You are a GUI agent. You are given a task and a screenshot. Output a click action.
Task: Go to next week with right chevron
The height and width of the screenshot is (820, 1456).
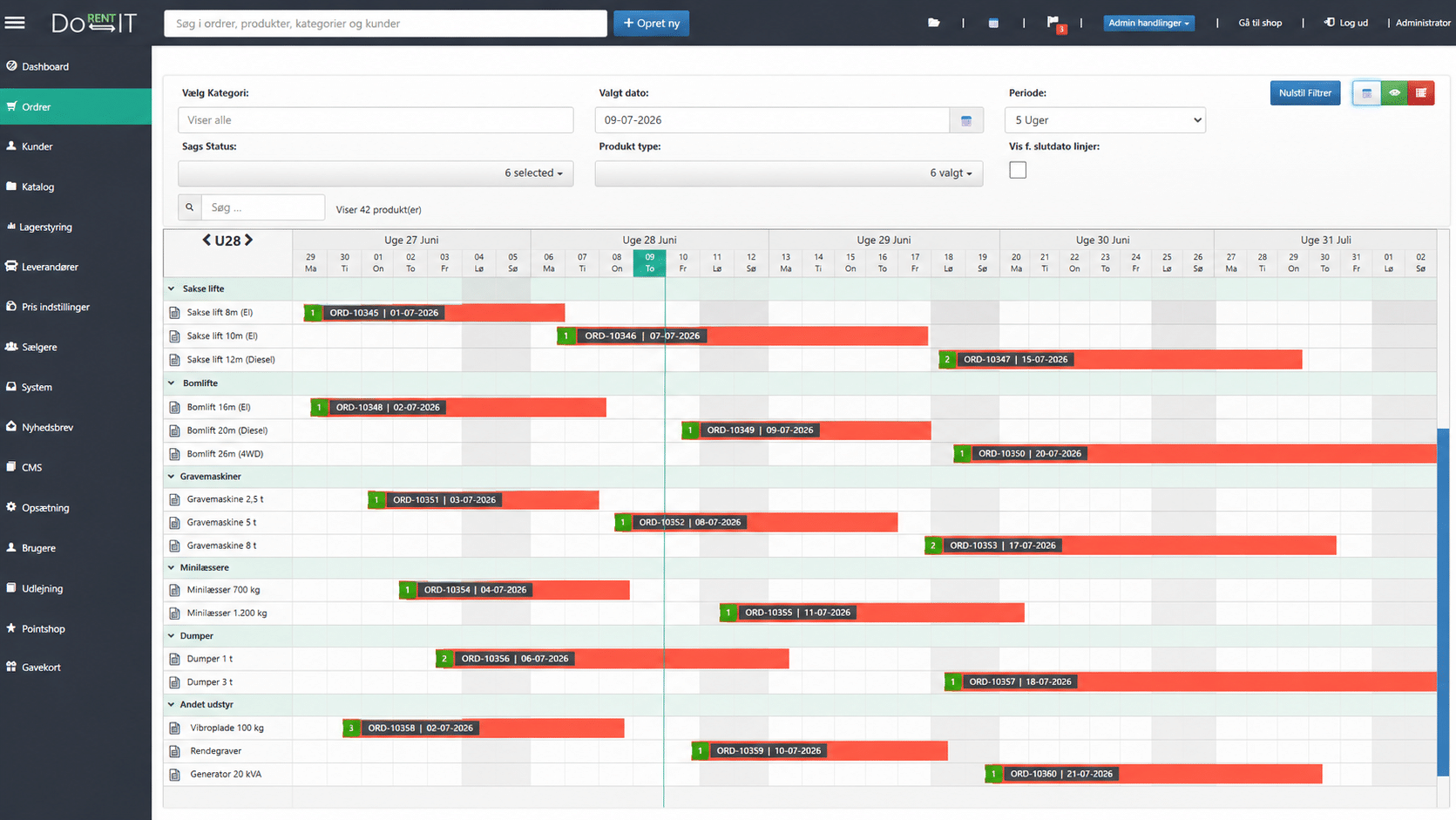click(x=248, y=240)
